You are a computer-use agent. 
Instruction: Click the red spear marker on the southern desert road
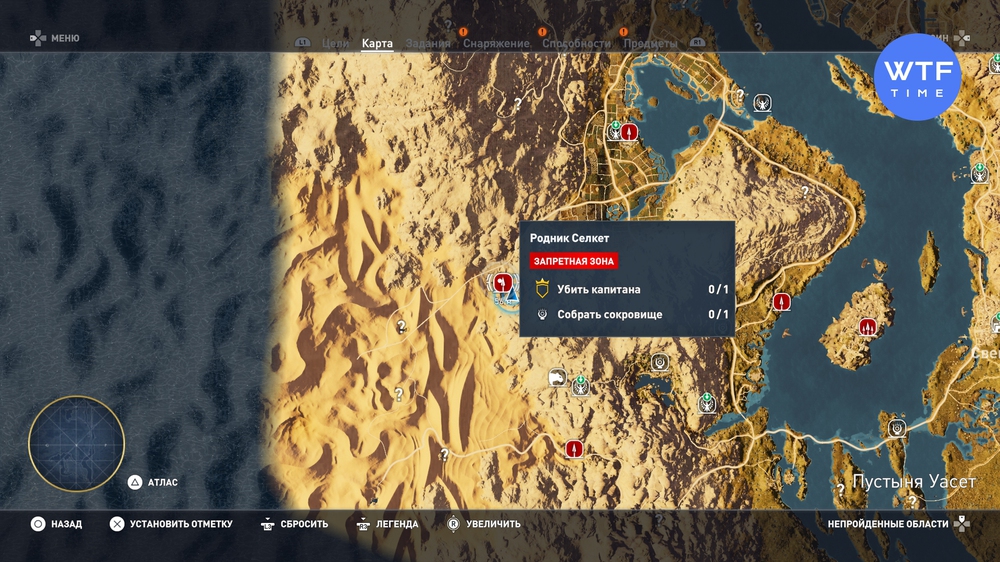(x=574, y=448)
